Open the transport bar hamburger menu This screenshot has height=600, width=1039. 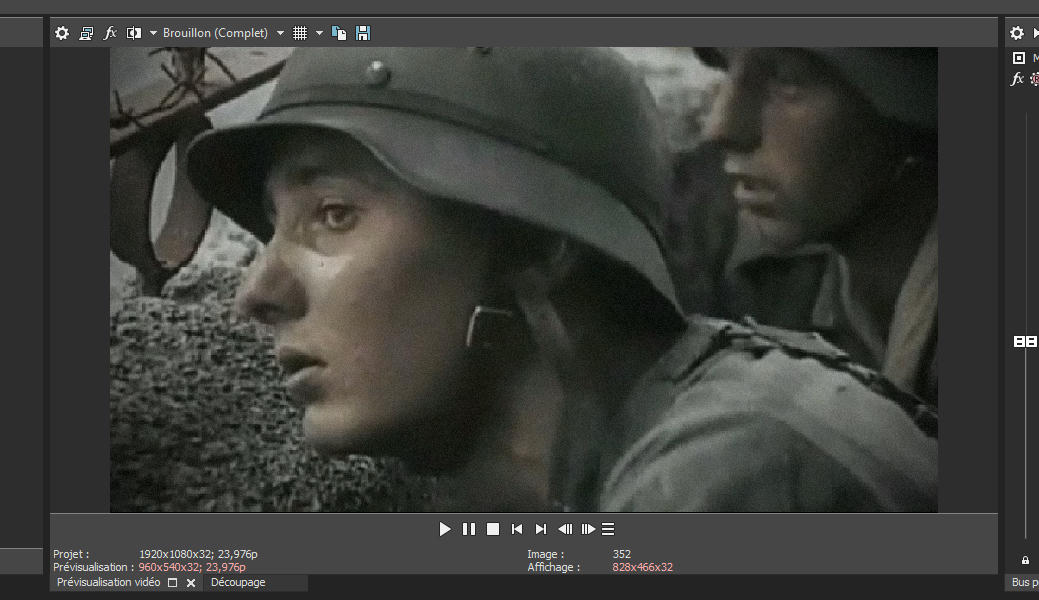click(608, 529)
